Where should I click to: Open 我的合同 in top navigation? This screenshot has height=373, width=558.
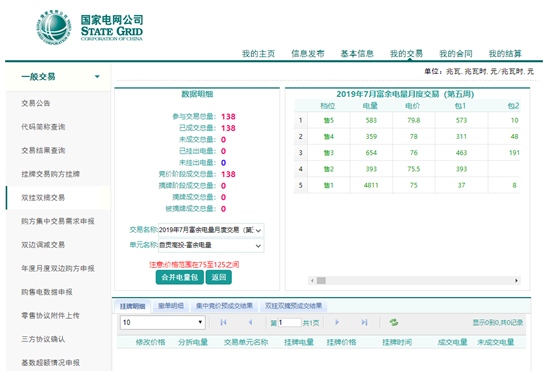pyautogui.click(x=456, y=54)
